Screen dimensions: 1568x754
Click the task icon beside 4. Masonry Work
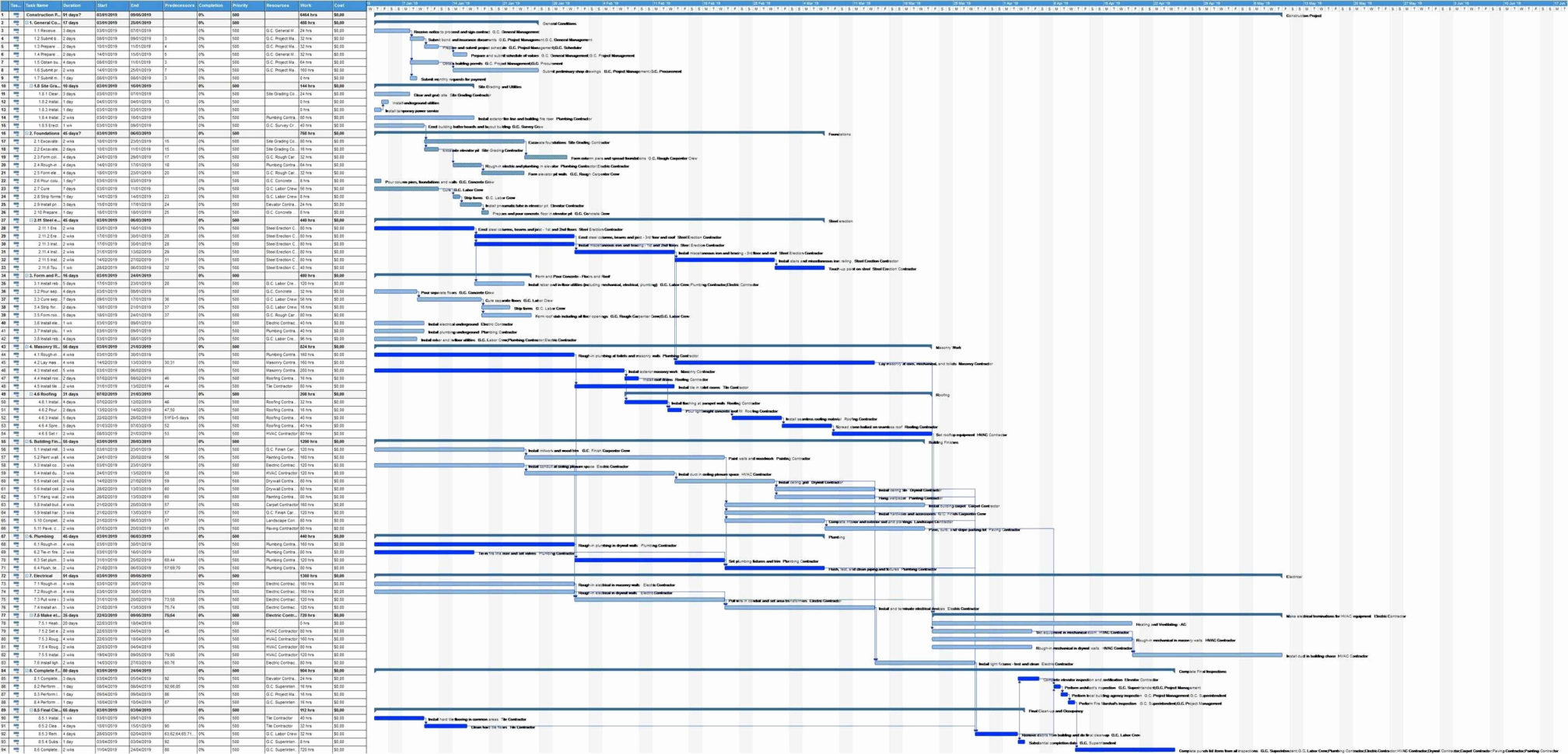[x=17, y=347]
